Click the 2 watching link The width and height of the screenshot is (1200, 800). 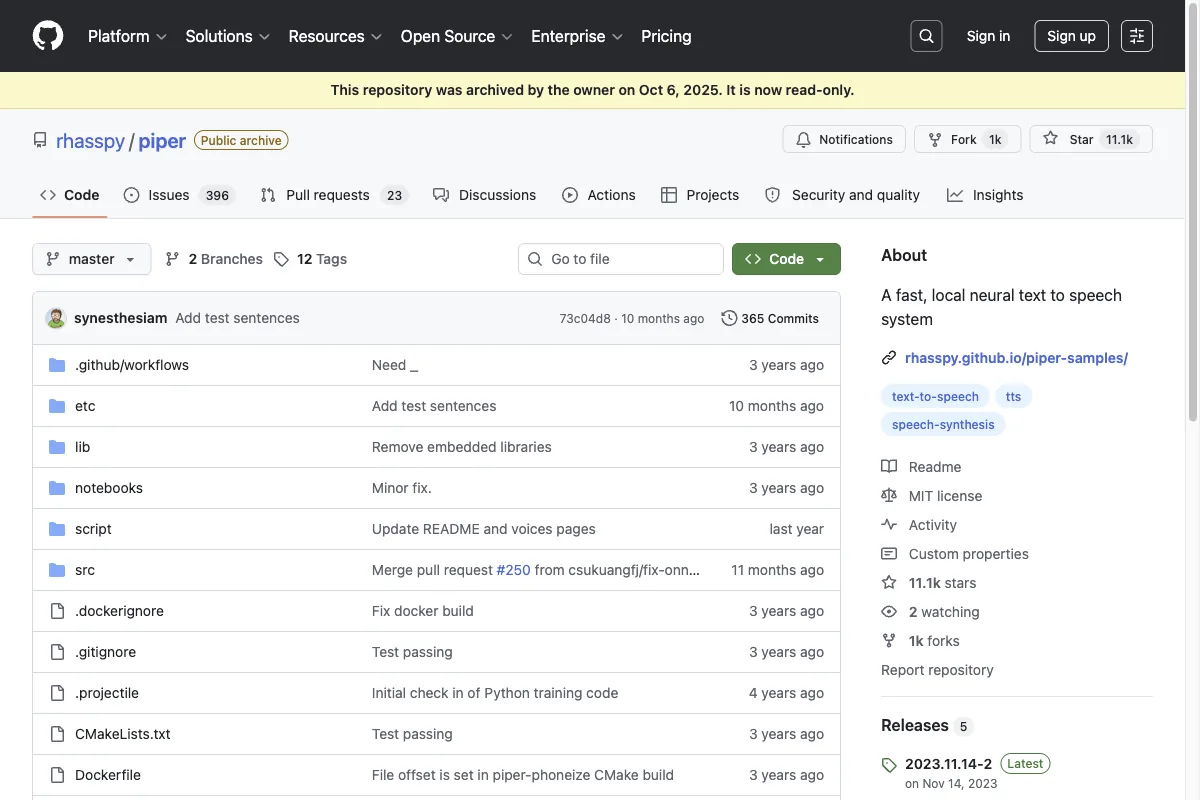(x=930, y=612)
